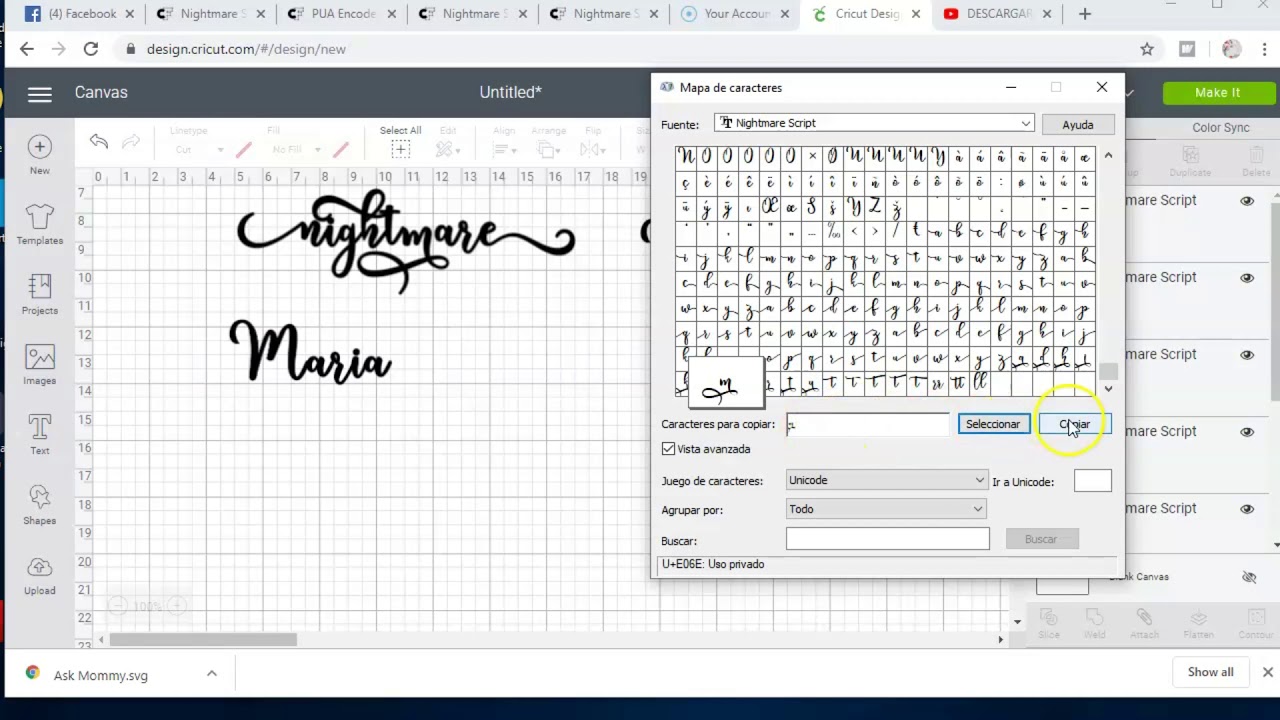Viewport: 1280px width, 720px height.
Task: Close the downloads bar
Action: [1267, 672]
